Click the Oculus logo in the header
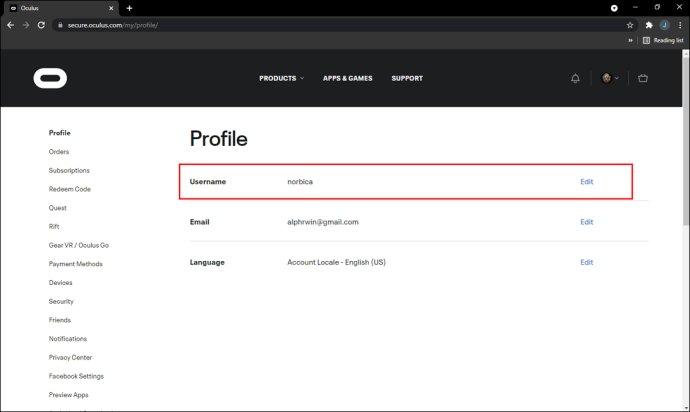The image size is (690, 412). [x=50, y=78]
